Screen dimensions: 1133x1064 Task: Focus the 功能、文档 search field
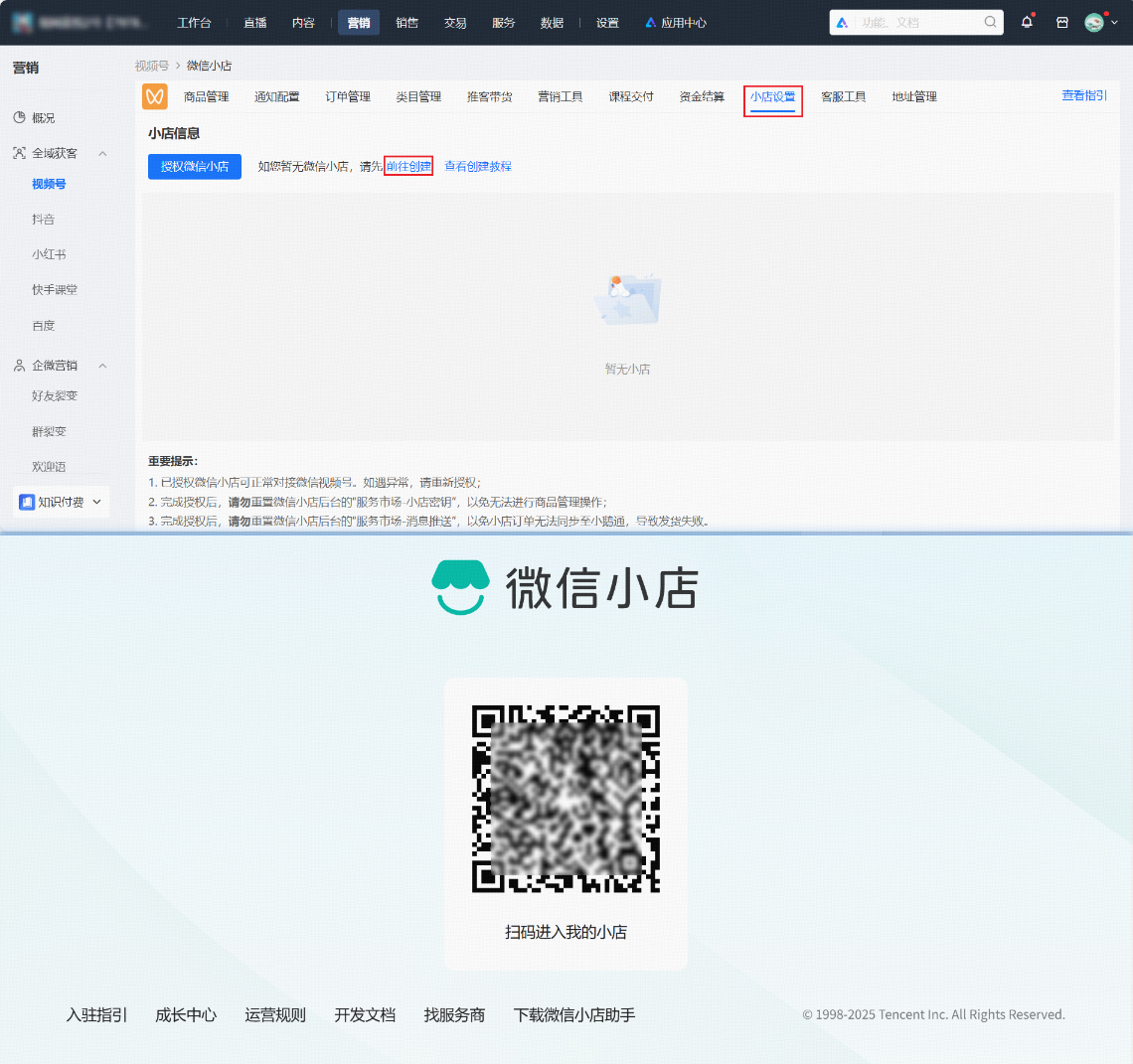tap(916, 23)
